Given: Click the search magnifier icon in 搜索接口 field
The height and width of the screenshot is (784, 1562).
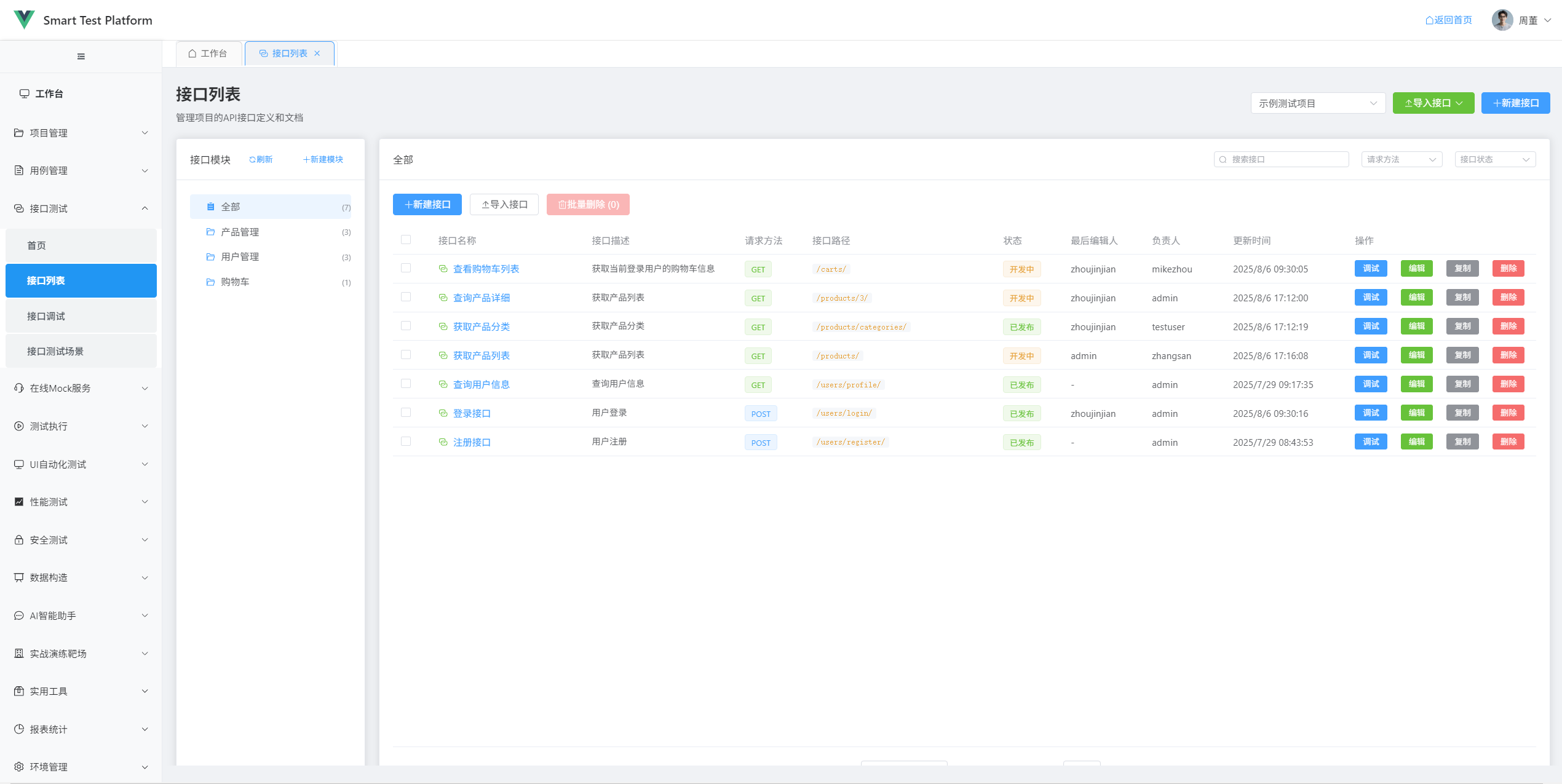Looking at the screenshot, I should [x=1223, y=160].
